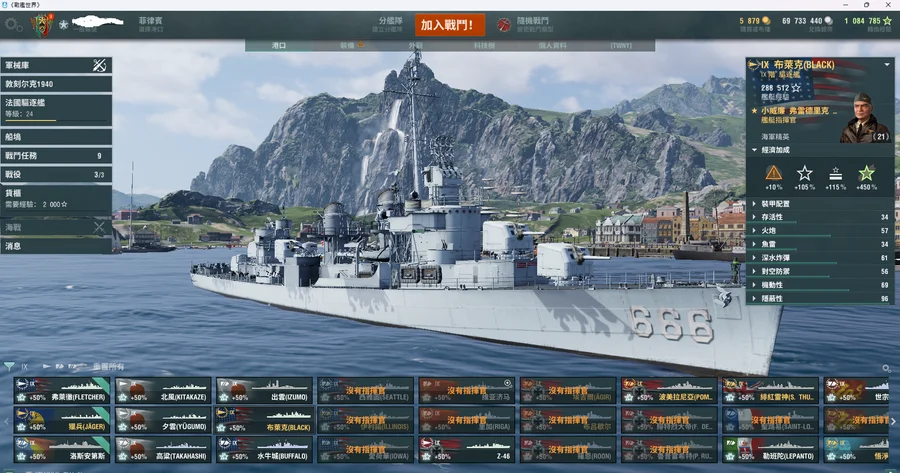The image size is (900, 473).
Task: Select the FLETCHER ship thumbnail
Action: 62,390
